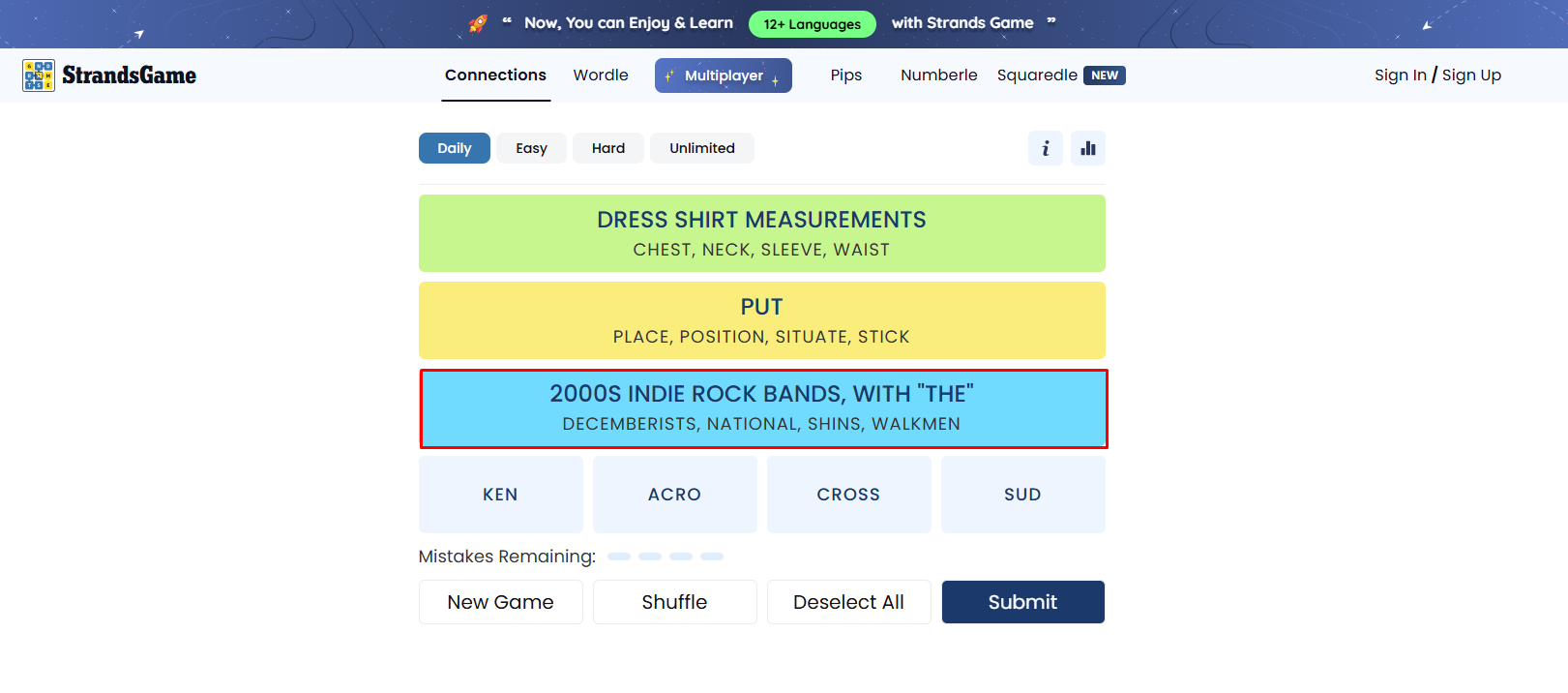Select the CROSS word tile
The height and width of the screenshot is (693, 1568).
coord(849,495)
